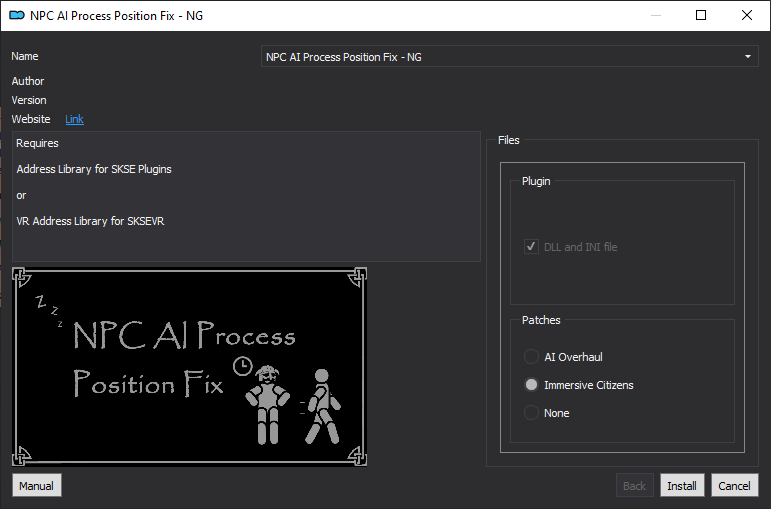Click the 'Requires' description line

tap(37, 143)
